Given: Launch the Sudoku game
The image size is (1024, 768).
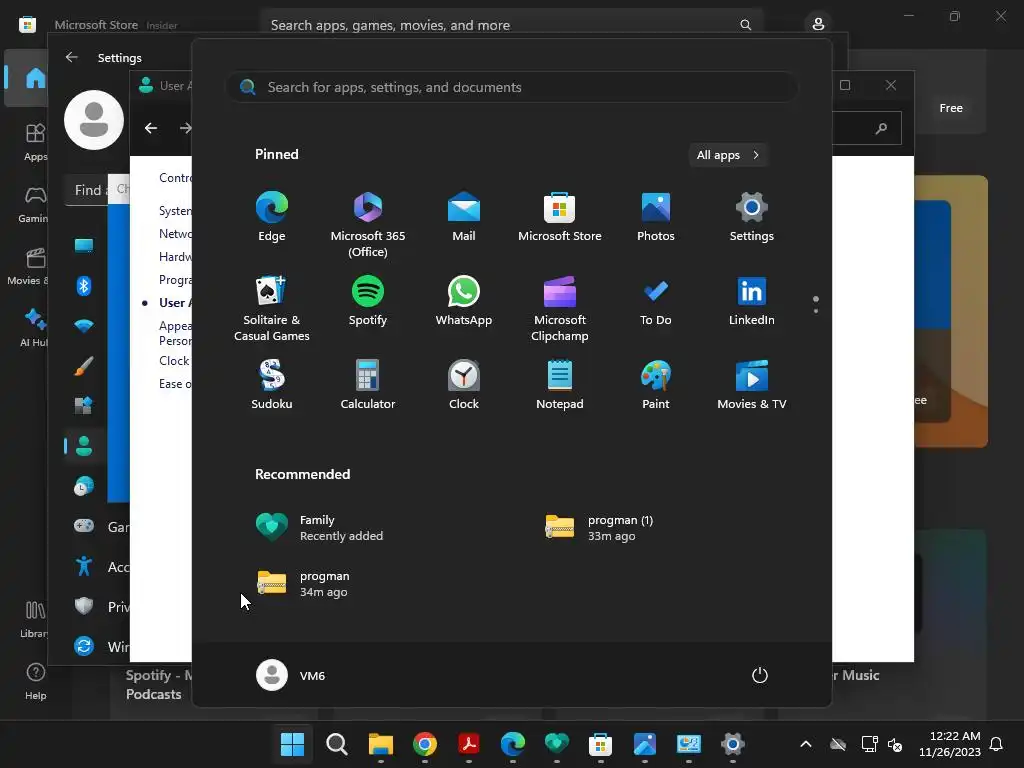Looking at the screenshot, I should pos(272,385).
